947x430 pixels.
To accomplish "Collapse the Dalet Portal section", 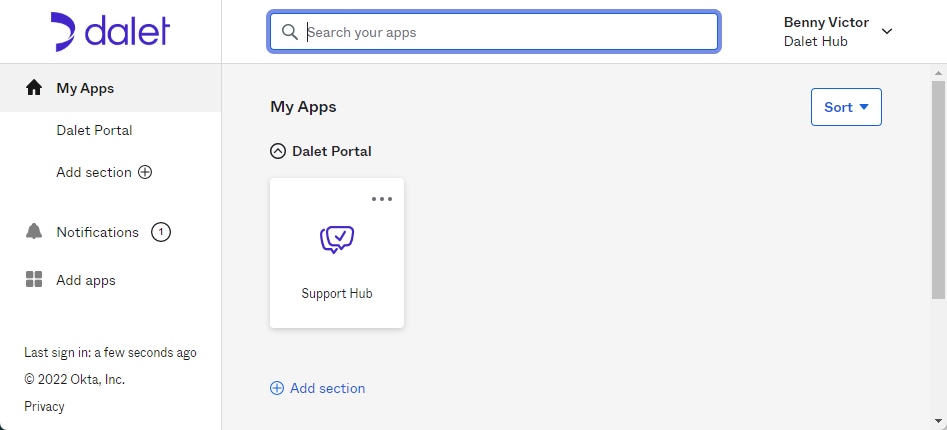I will pos(278,151).
